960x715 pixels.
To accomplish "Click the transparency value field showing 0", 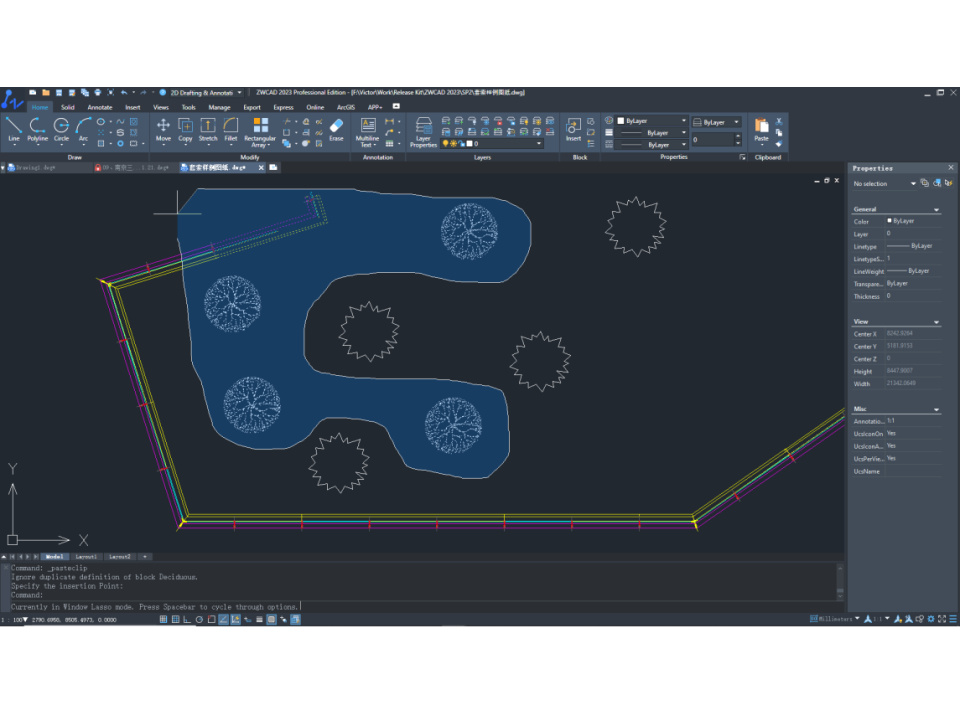I will tap(712, 140).
